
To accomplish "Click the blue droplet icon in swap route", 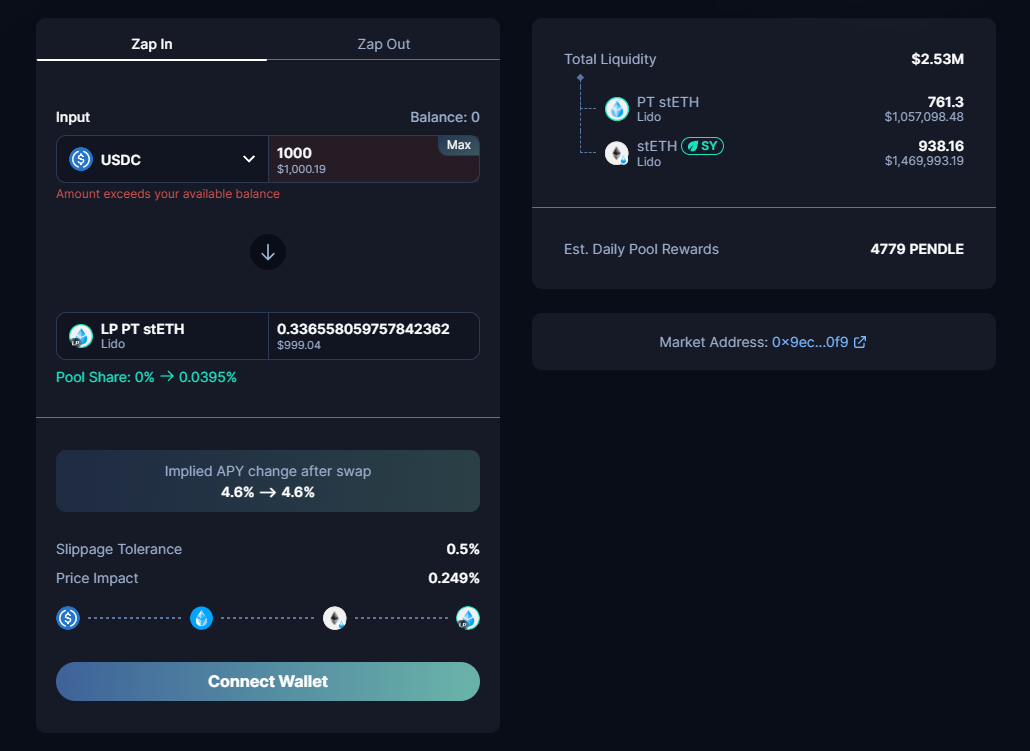I will coord(201,618).
